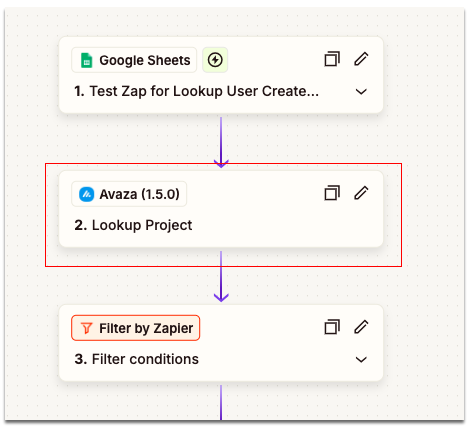The height and width of the screenshot is (433, 472).
Task: Duplicate the Avaza Lookup Project step
Action: coord(332,193)
